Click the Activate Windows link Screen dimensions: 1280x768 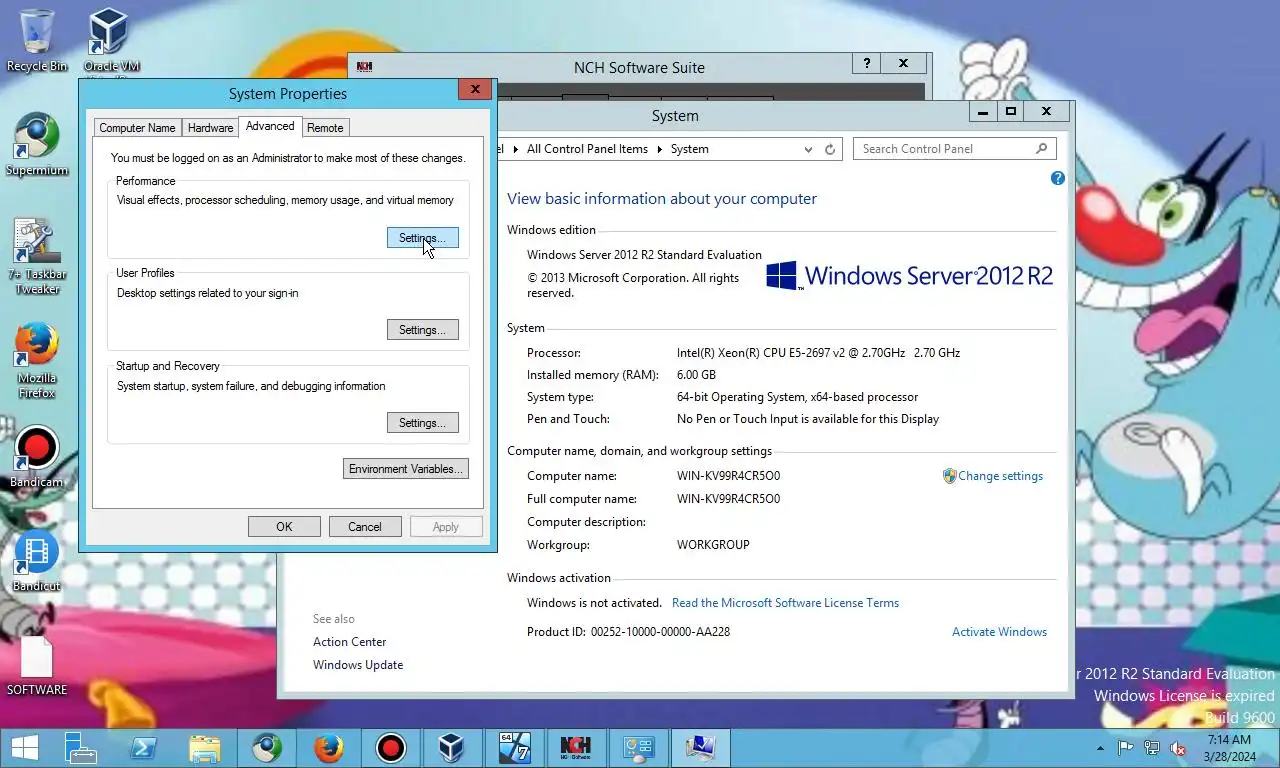[999, 632]
